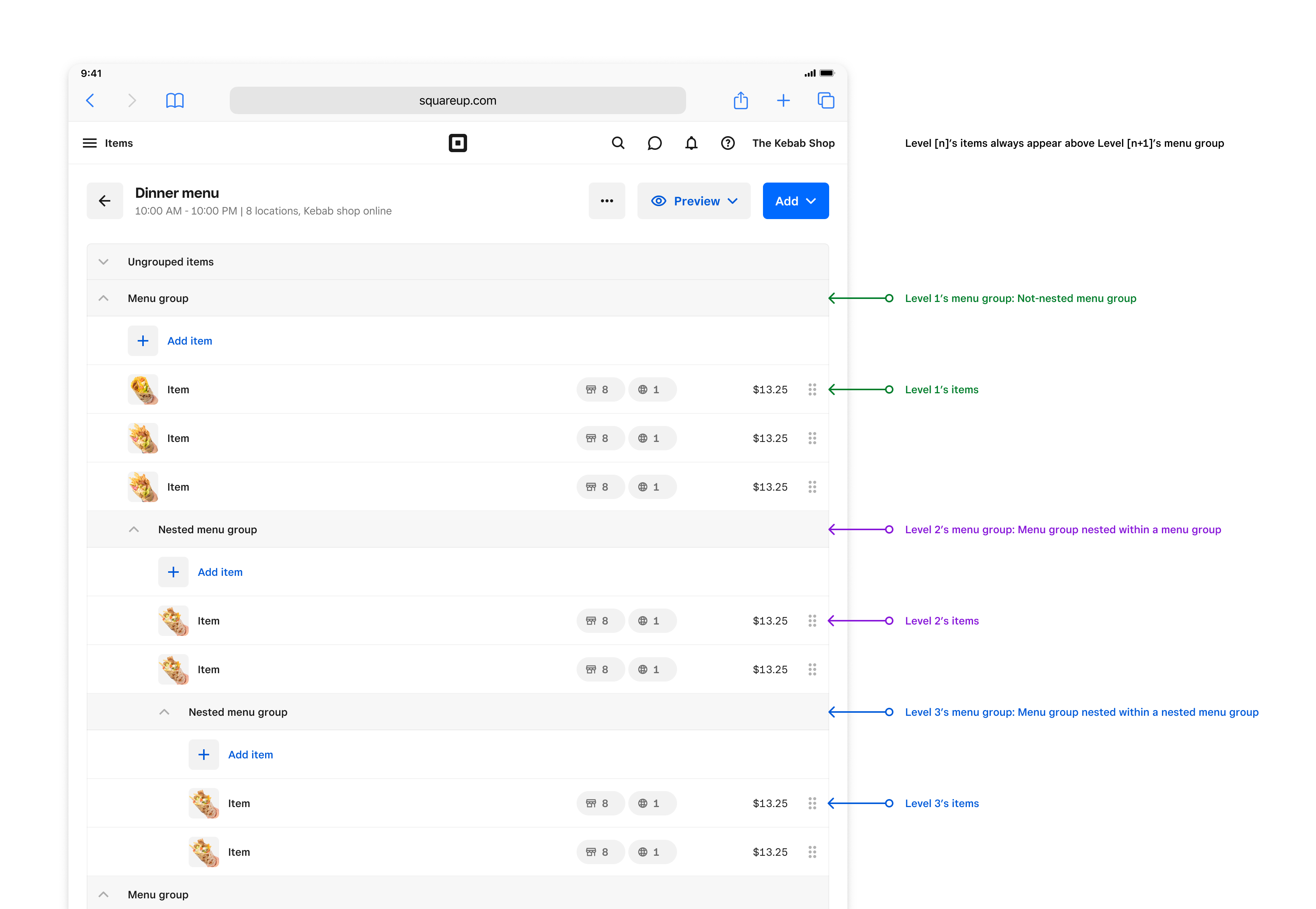Open the three-dot more options button
The height and width of the screenshot is (909, 1316).
(607, 201)
